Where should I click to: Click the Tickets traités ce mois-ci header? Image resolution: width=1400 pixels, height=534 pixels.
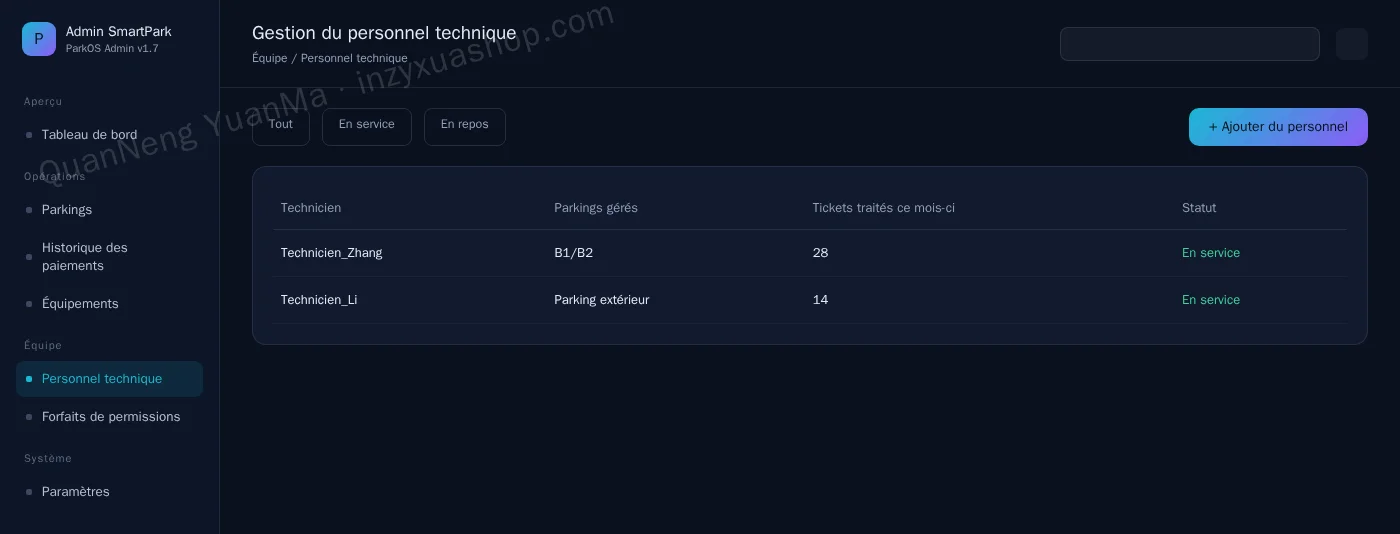[883, 208]
